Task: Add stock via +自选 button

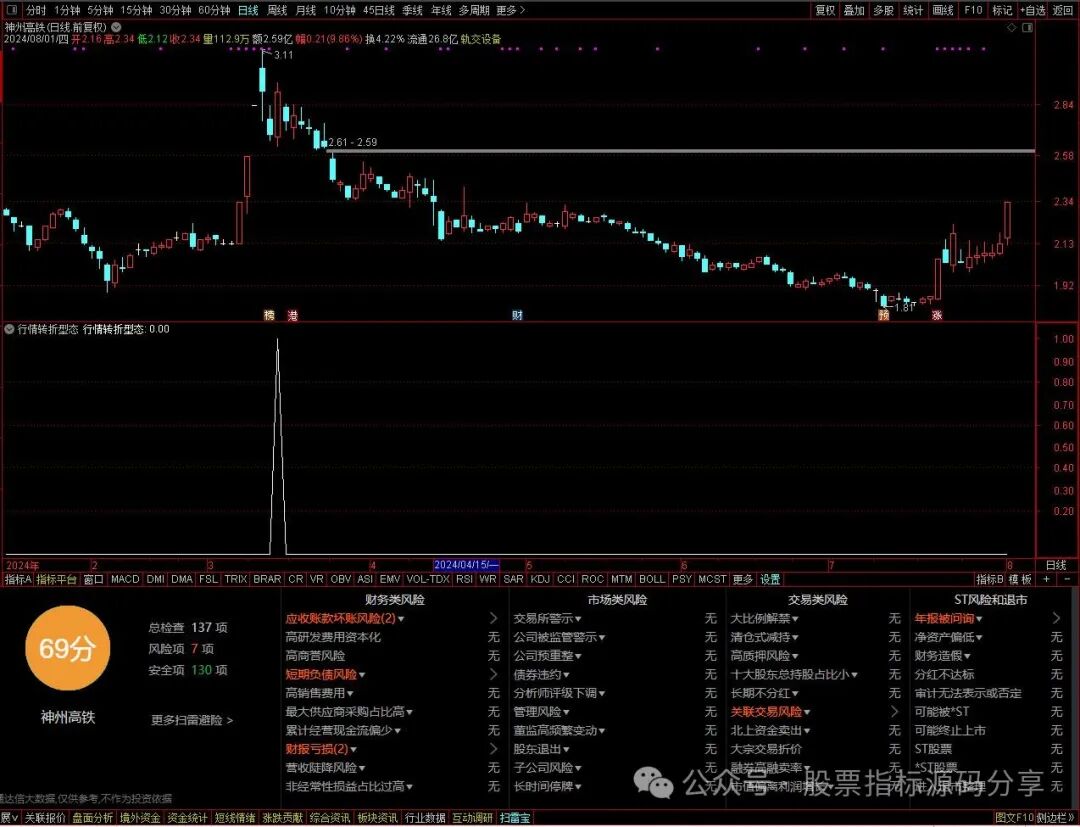Action: [x=1032, y=10]
